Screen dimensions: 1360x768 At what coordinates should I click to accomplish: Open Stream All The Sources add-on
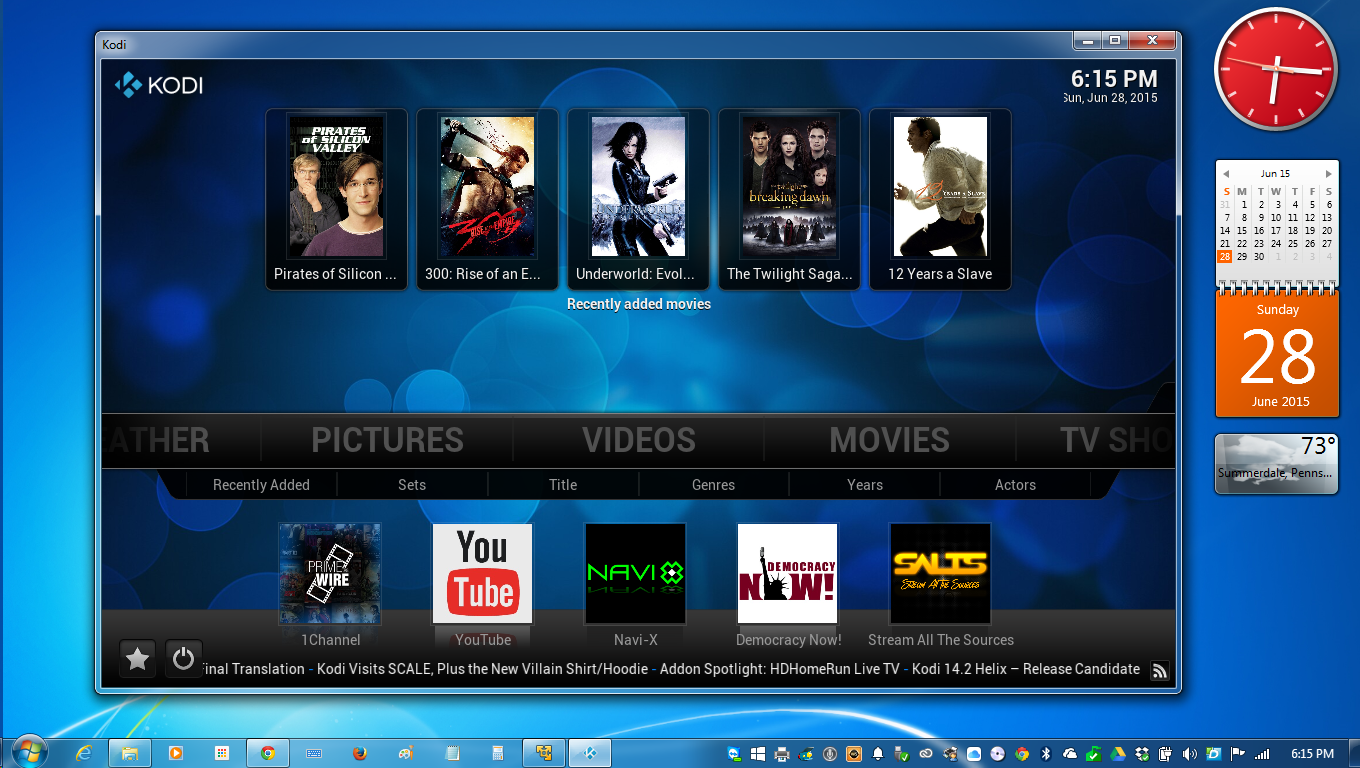[x=940, y=573]
